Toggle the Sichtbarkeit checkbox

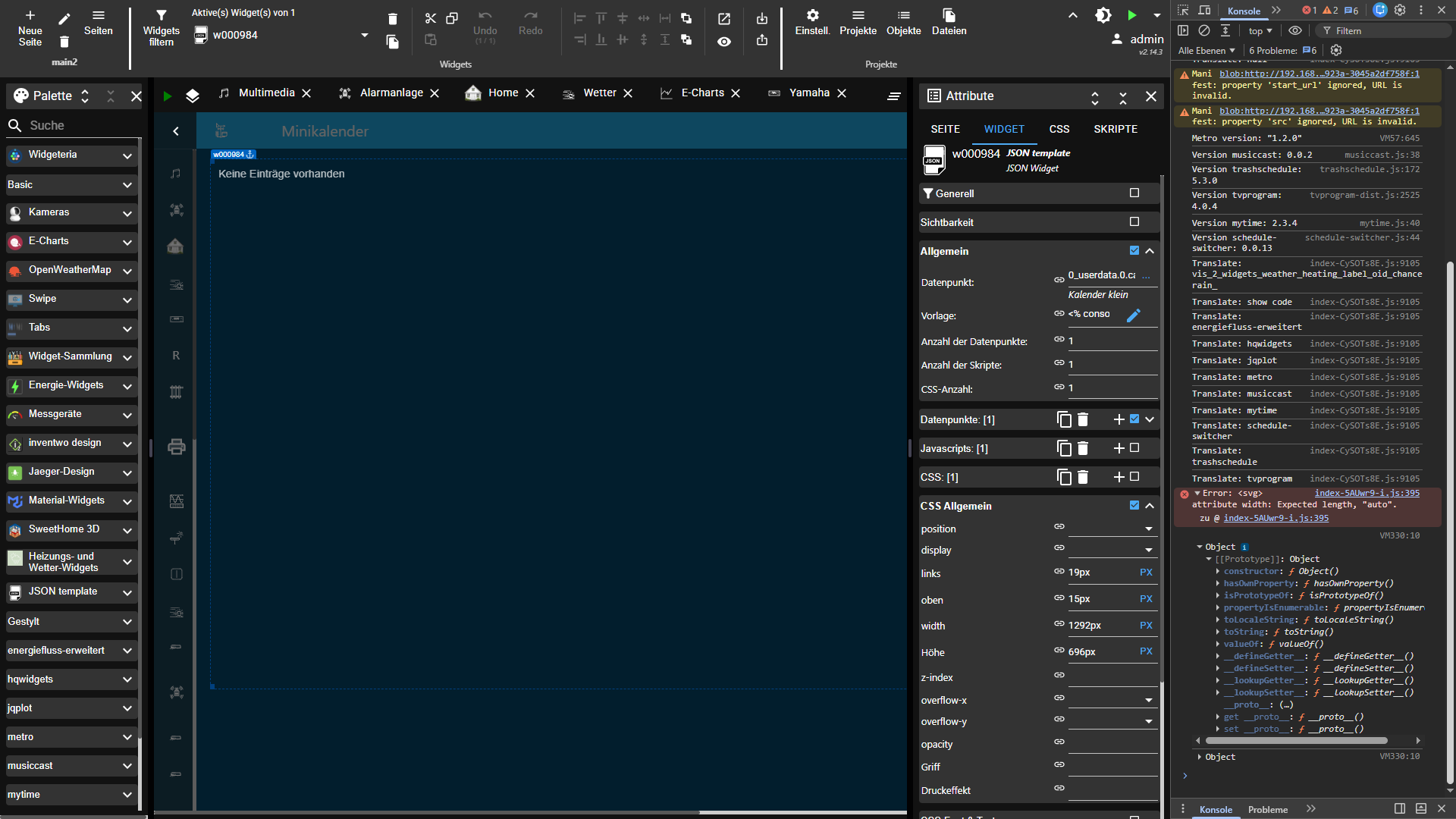pos(1134,221)
